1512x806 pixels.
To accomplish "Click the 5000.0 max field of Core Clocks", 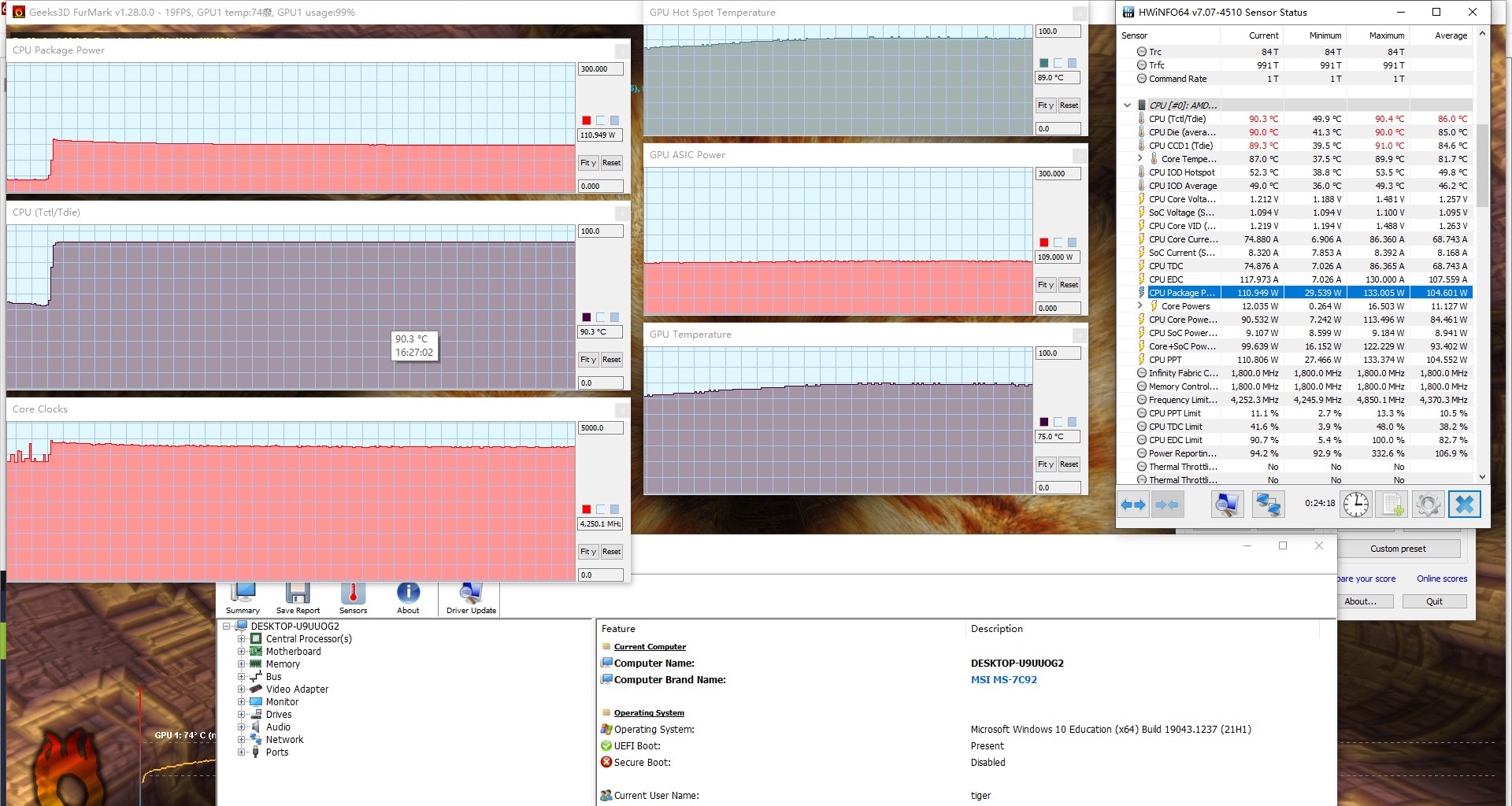I will click(x=601, y=428).
